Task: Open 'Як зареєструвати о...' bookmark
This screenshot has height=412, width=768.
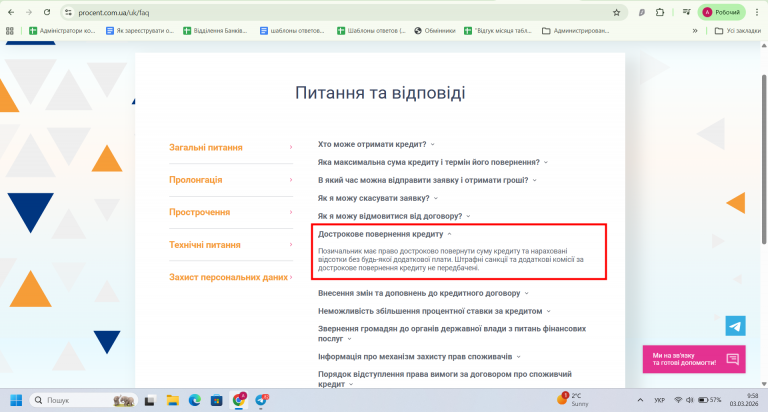Action: [140, 30]
